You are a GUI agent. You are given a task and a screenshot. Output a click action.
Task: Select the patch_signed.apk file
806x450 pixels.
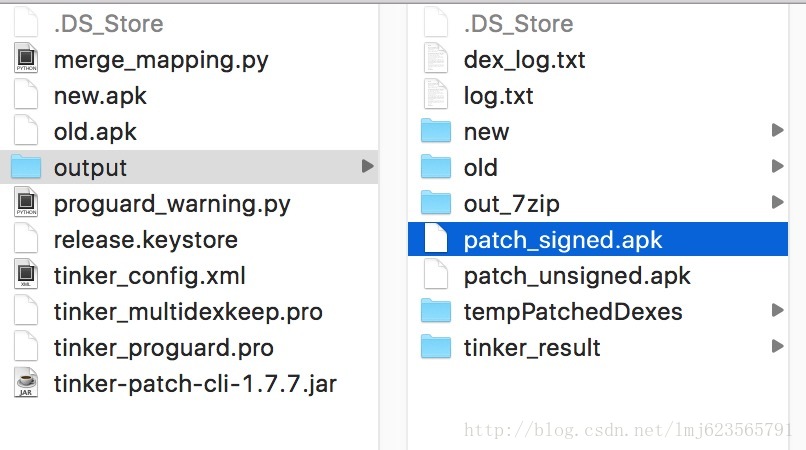click(563, 240)
